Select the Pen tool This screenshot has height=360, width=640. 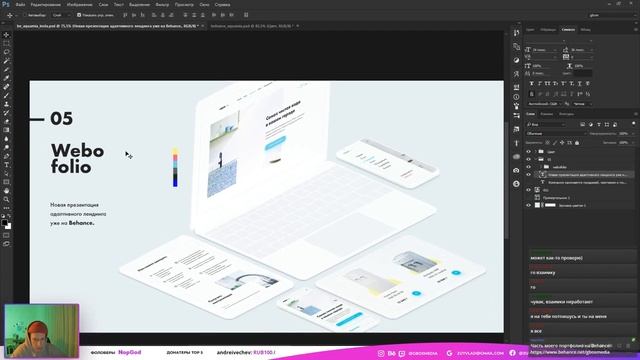coord(6,156)
